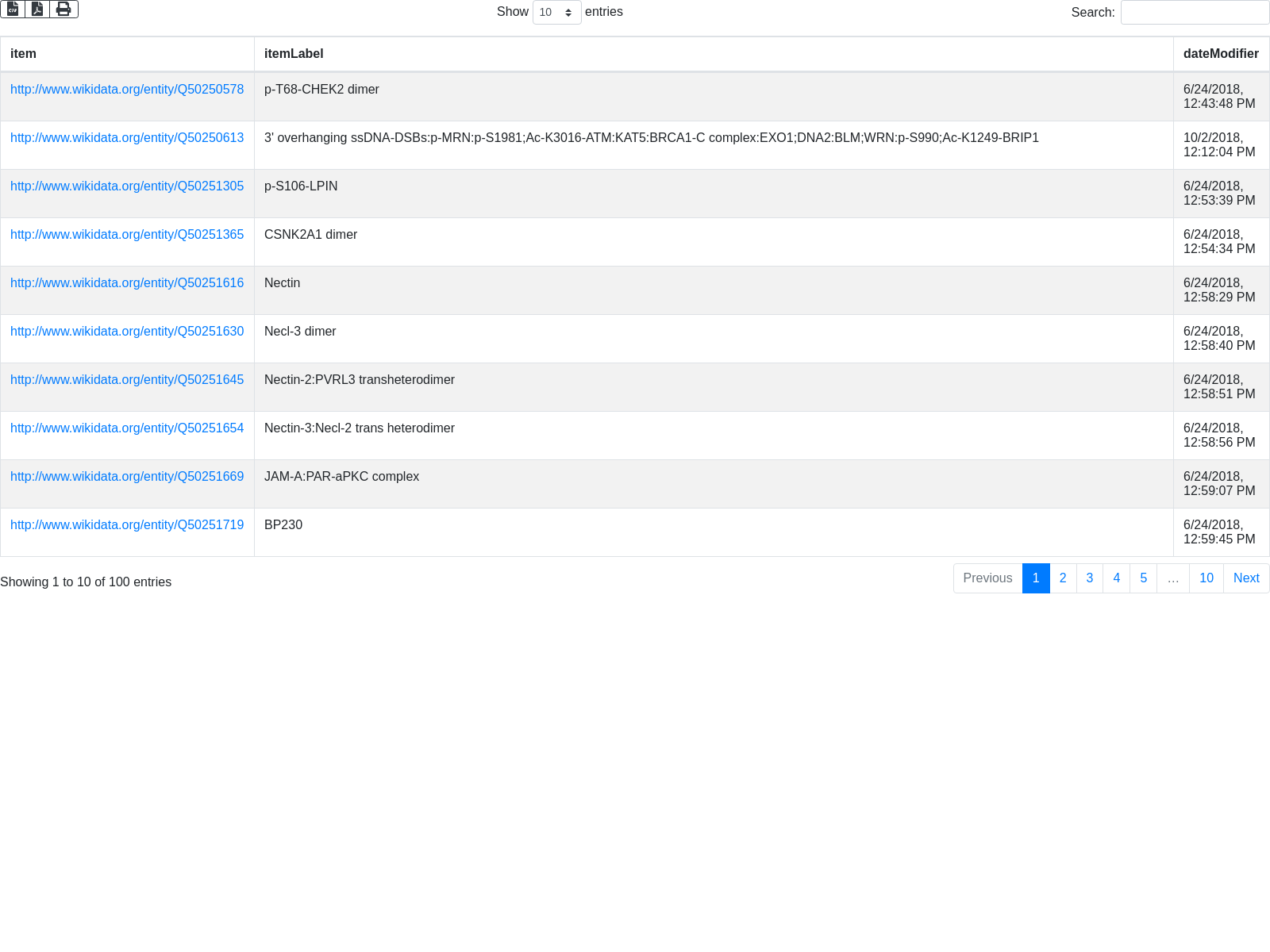The image size is (1270, 952).
Task: Select the 3' overhanging ssDNA-DSBs label cell
Action: pos(714,145)
